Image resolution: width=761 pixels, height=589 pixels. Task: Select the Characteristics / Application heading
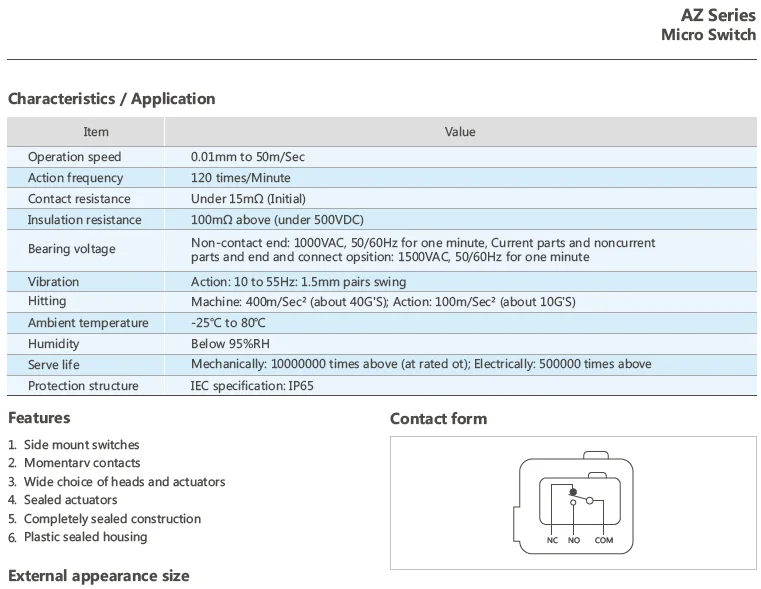tap(112, 99)
